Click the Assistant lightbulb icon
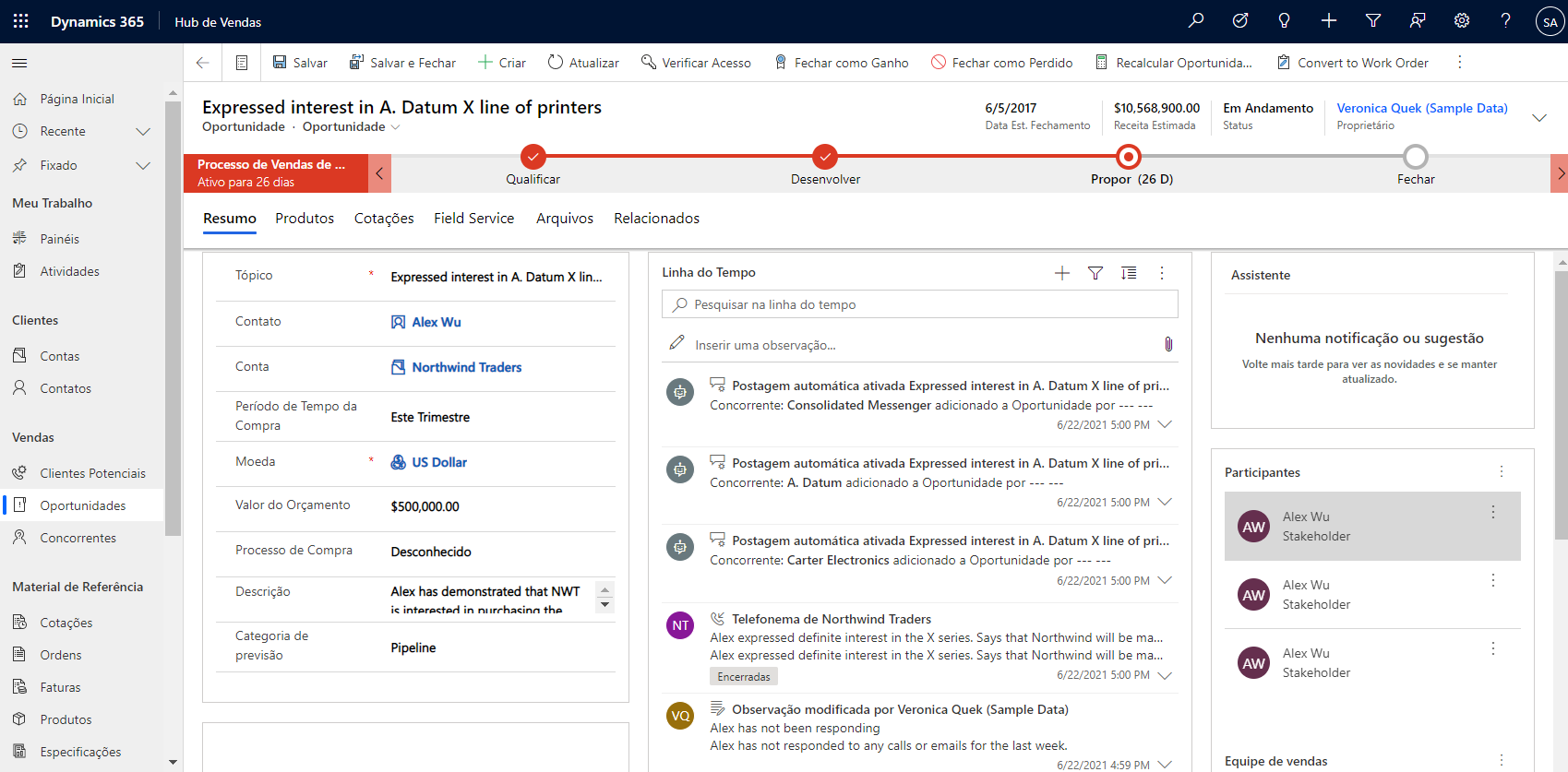 tap(1284, 20)
